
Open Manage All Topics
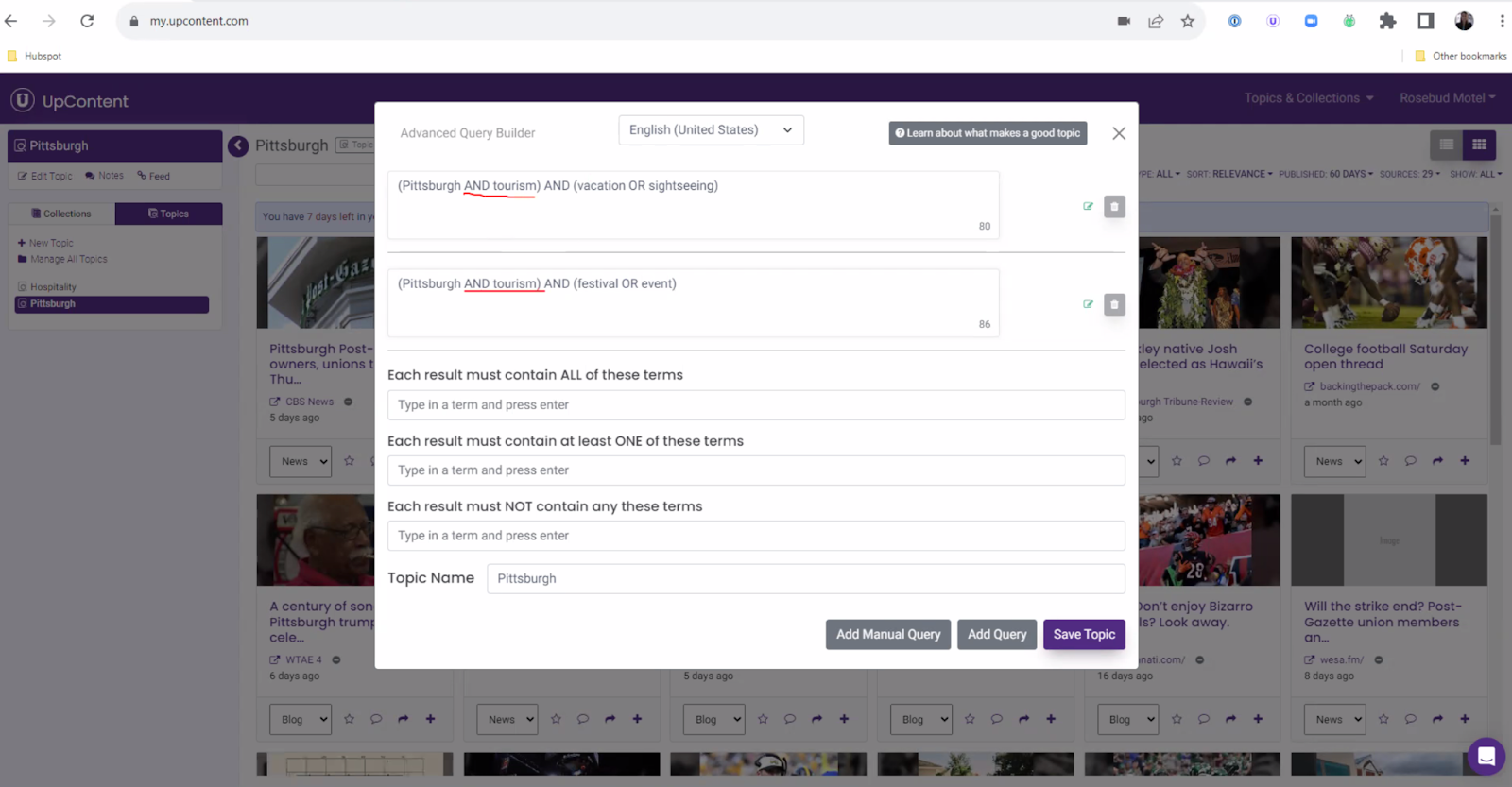coord(62,259)
